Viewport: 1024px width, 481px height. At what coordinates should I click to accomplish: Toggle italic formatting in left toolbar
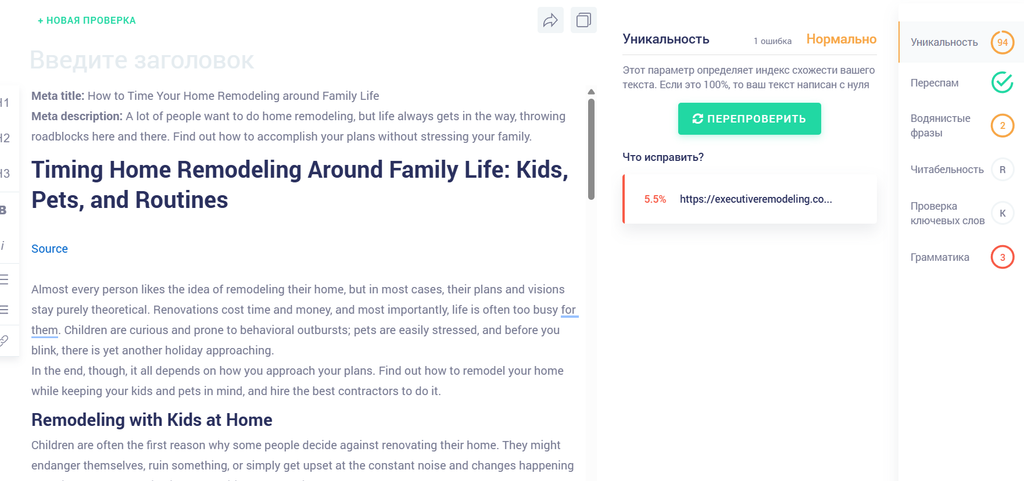[x=3, y=245]
